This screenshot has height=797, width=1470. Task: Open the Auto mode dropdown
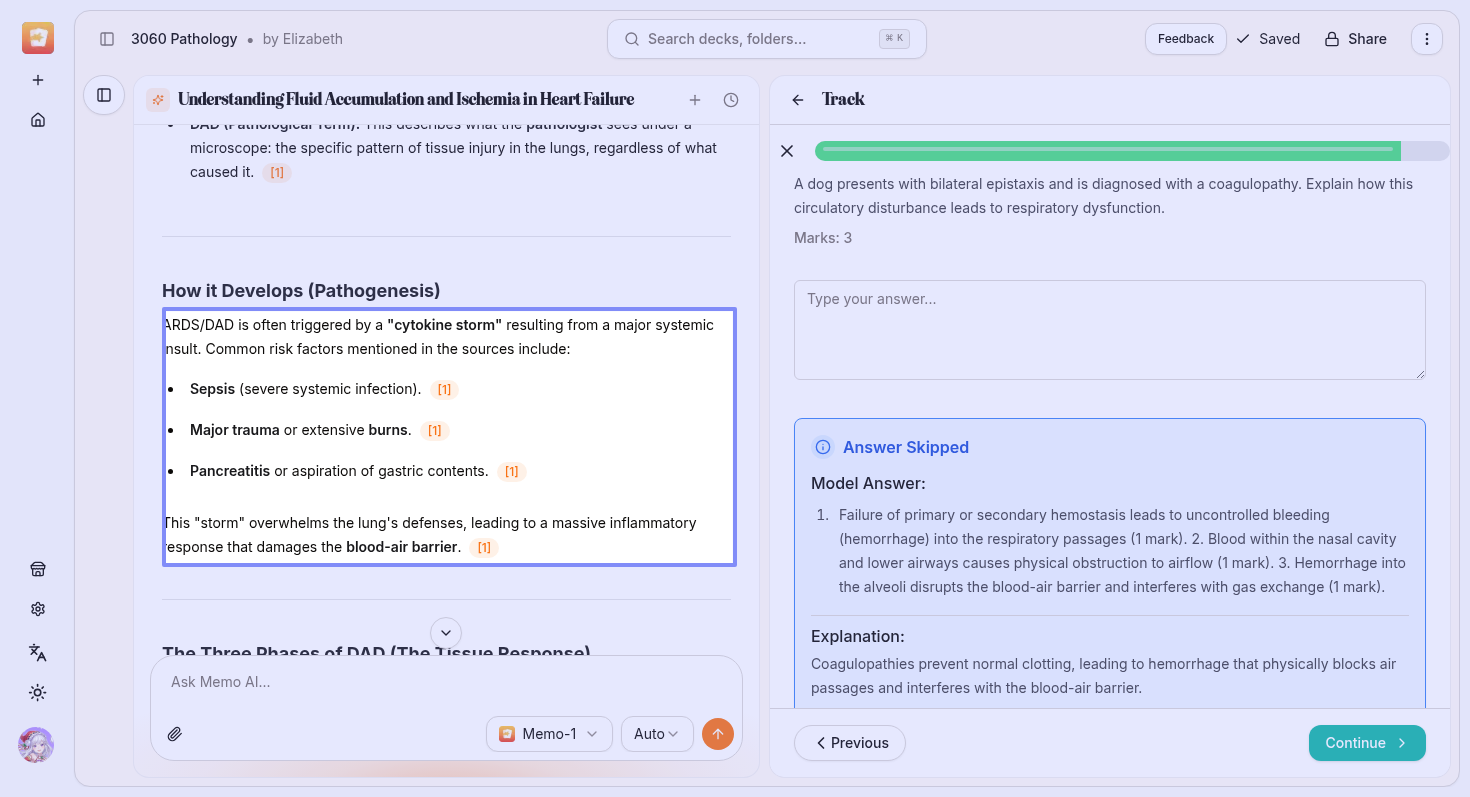(657, 734)
